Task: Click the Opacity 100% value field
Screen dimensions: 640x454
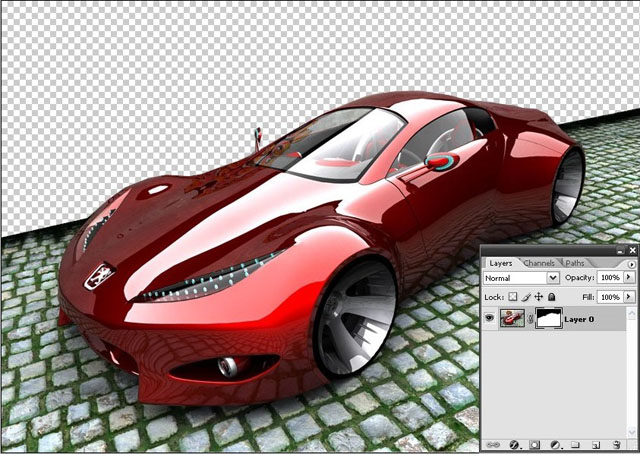Action: 611,278
